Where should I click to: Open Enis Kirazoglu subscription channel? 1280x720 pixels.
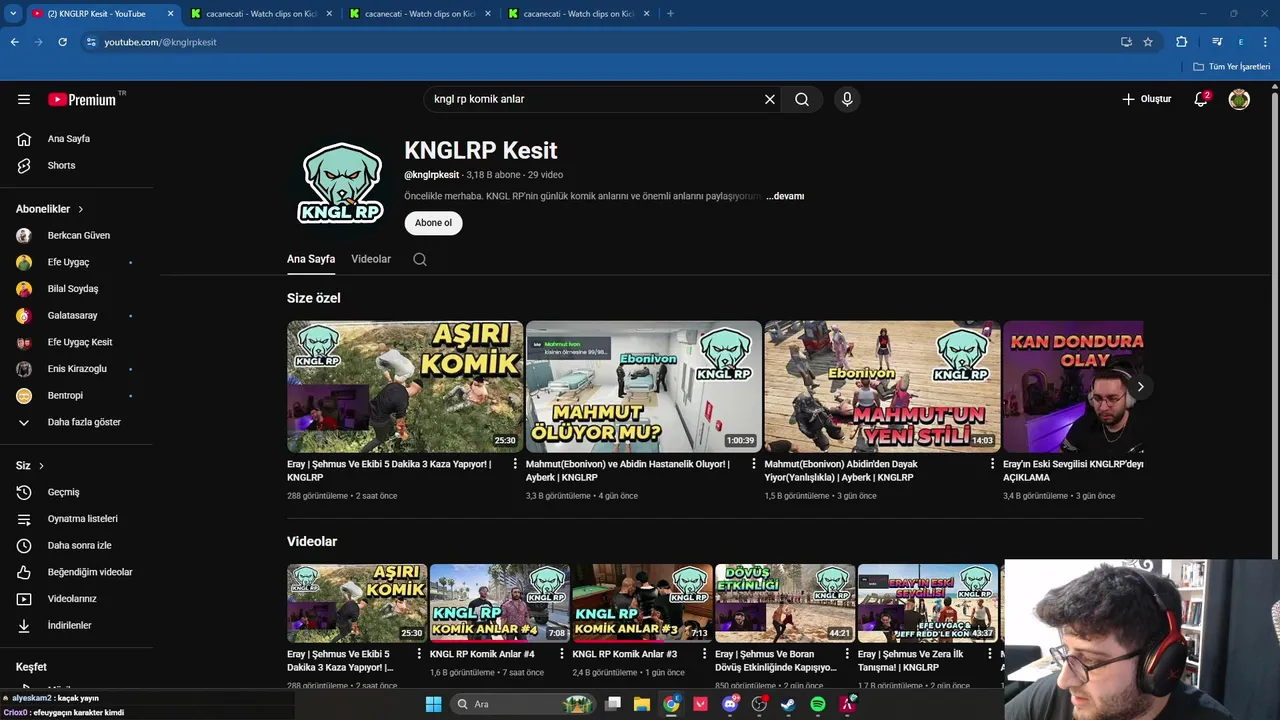pyautogui.click(x=76, y=369)
